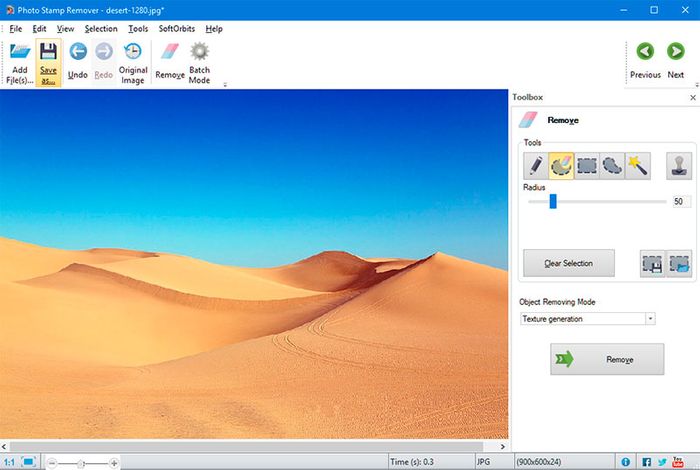The width and height of the screenshot is (700, 470).
Task: Click the green-arrow Remove button
Action: click(x=606, y=359)
